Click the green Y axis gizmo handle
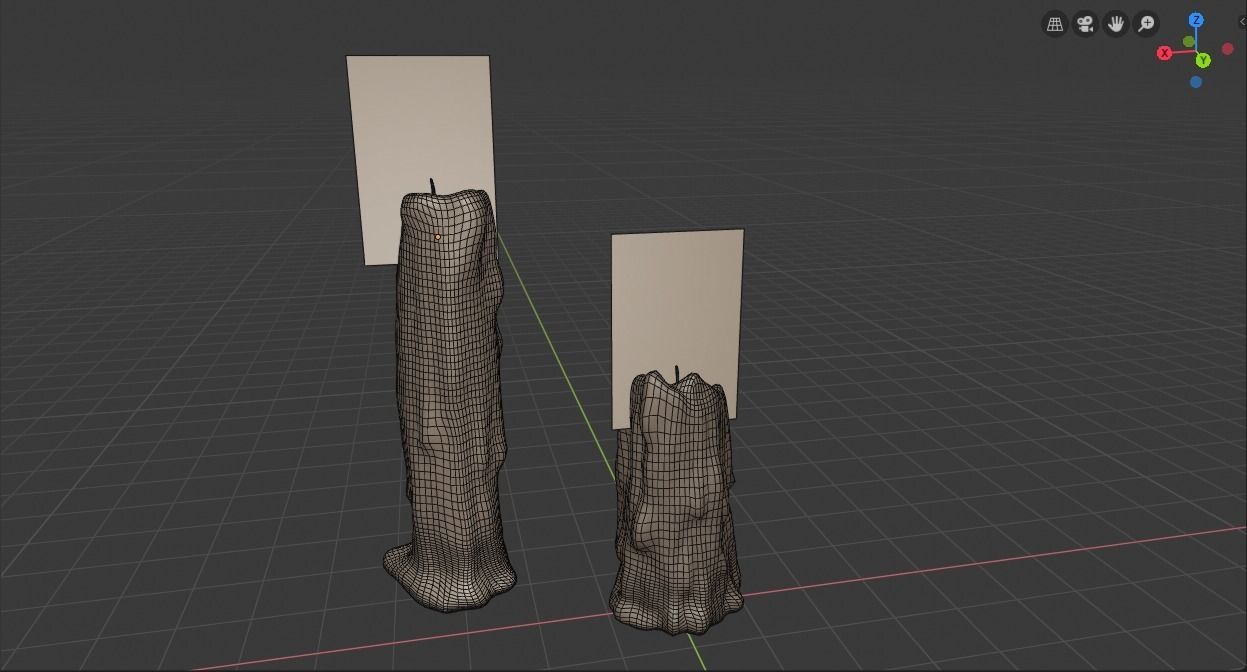The image size is (1247, 672). 1203,61
